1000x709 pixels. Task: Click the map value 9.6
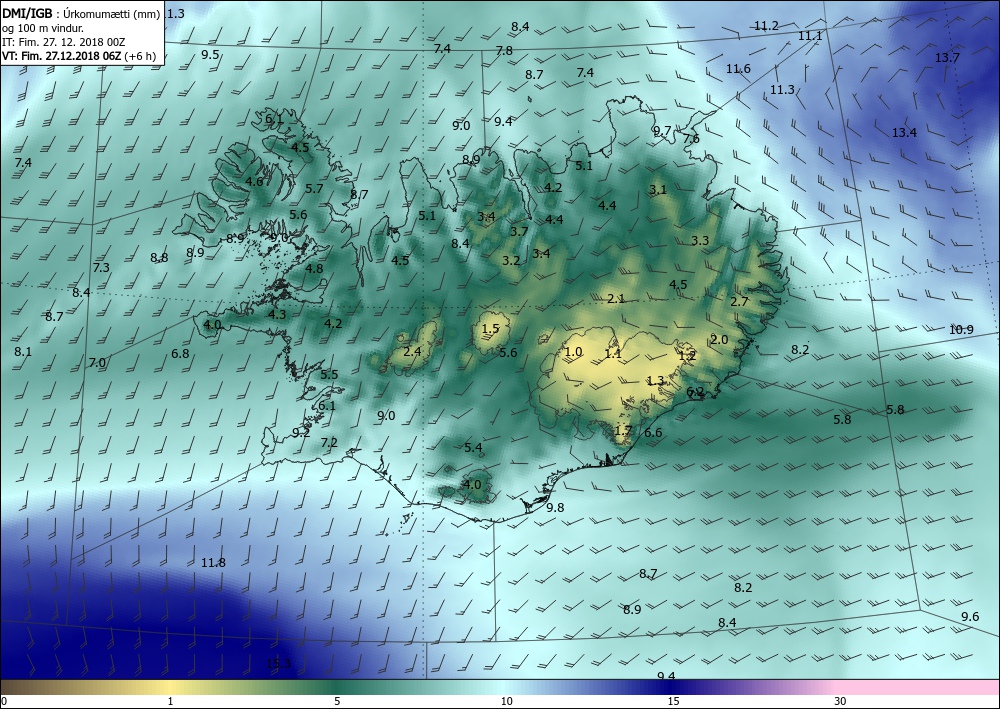tap(970, 617)
